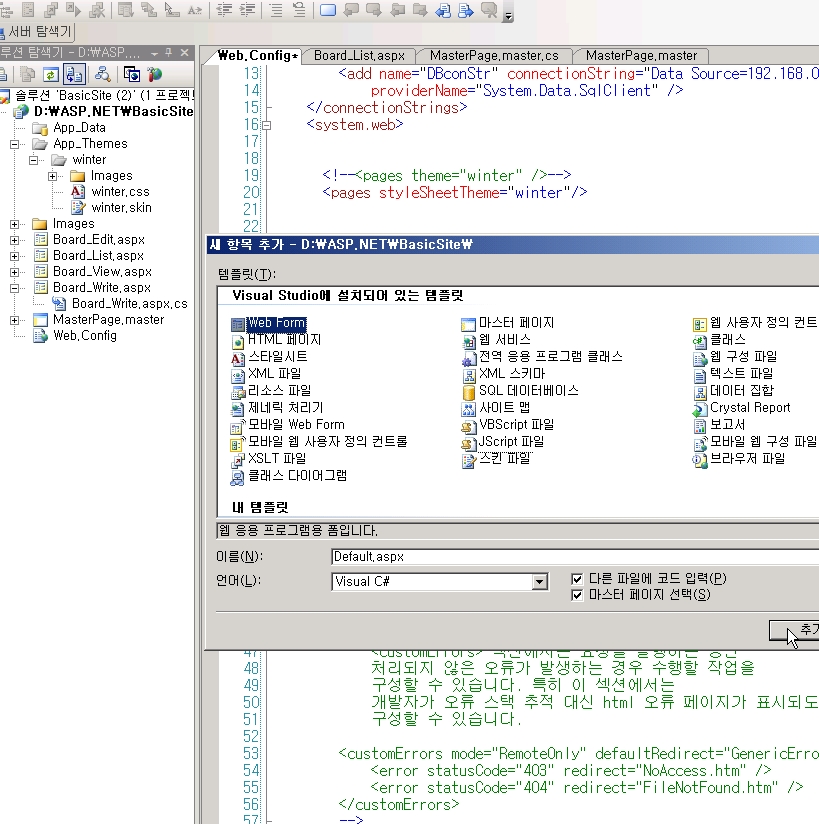Switch to Web.Config editor tab
The height and width of the screenshot is (824, 819).
click(258, 55)
